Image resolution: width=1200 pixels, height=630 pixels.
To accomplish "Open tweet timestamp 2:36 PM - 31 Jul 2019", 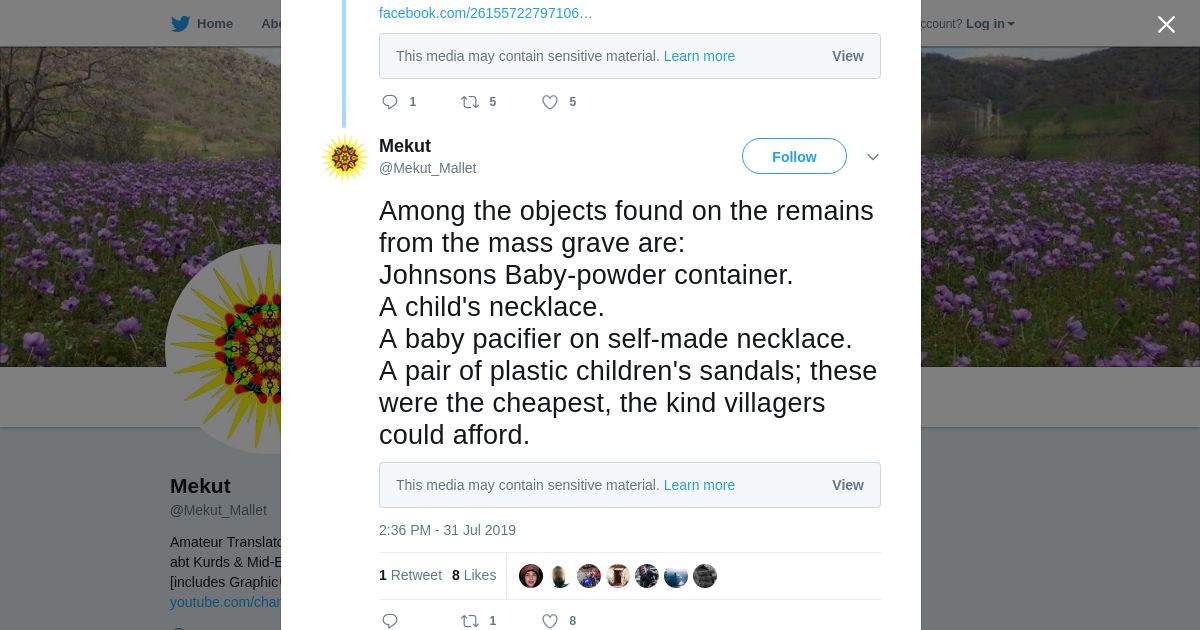I will pos(447,530).
